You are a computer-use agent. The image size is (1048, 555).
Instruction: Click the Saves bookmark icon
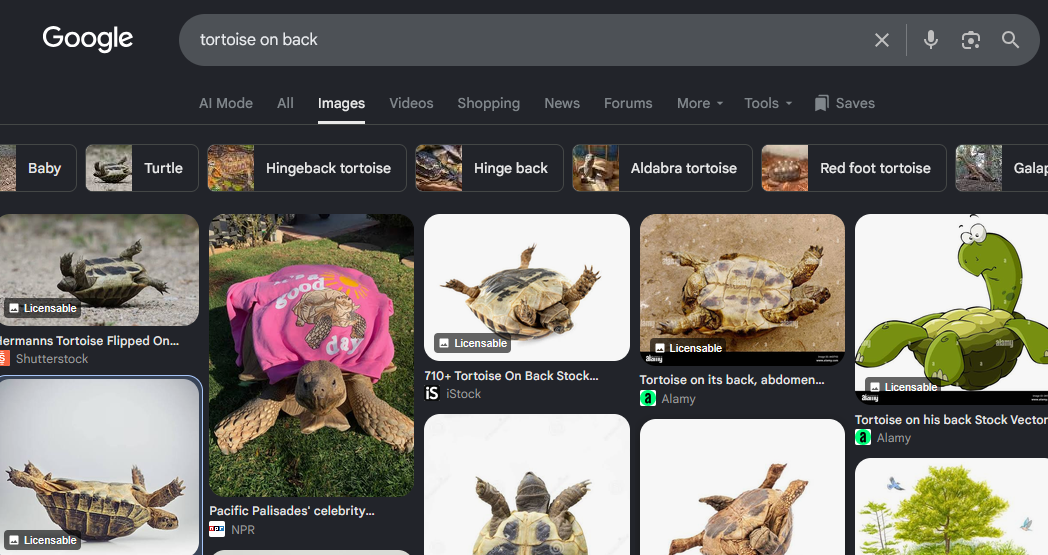821,103
